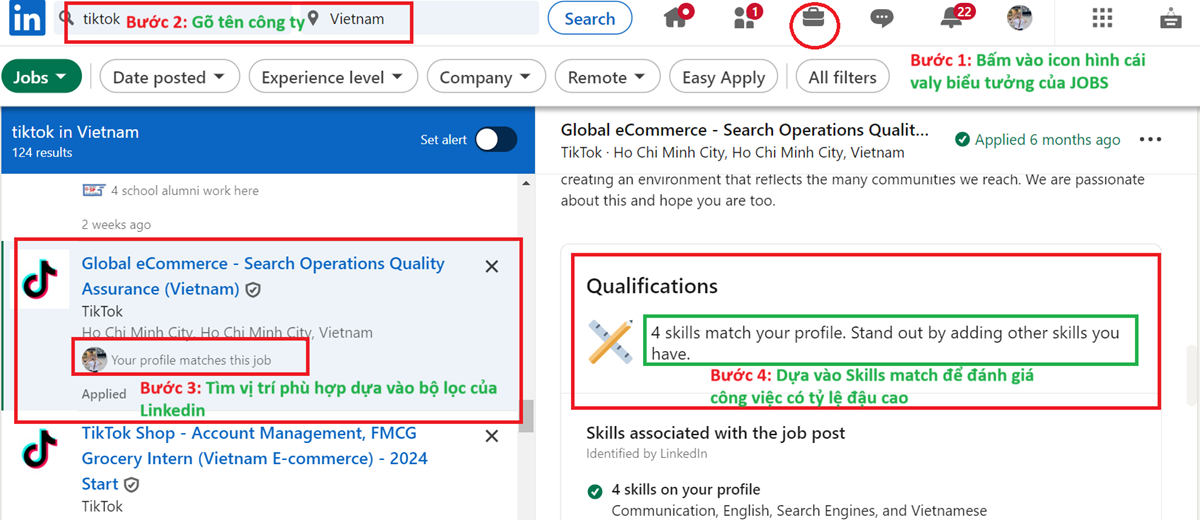Expand the Date posted filter
The height and width of the screenshot is (520, 1200).
(169, 77)
